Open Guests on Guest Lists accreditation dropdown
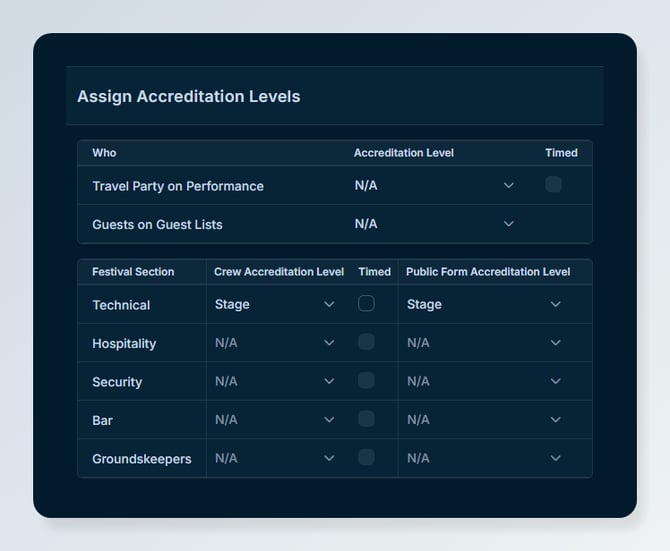 click(434, 224)
